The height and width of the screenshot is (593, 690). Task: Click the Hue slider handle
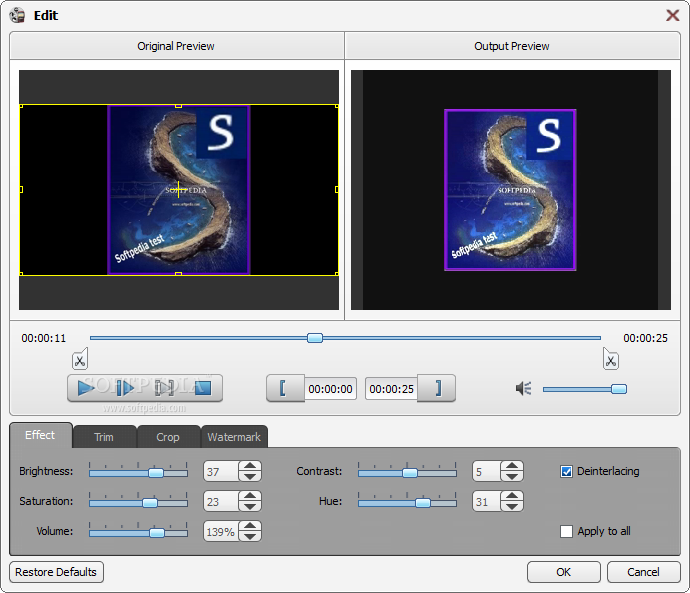tap(423, 503)
